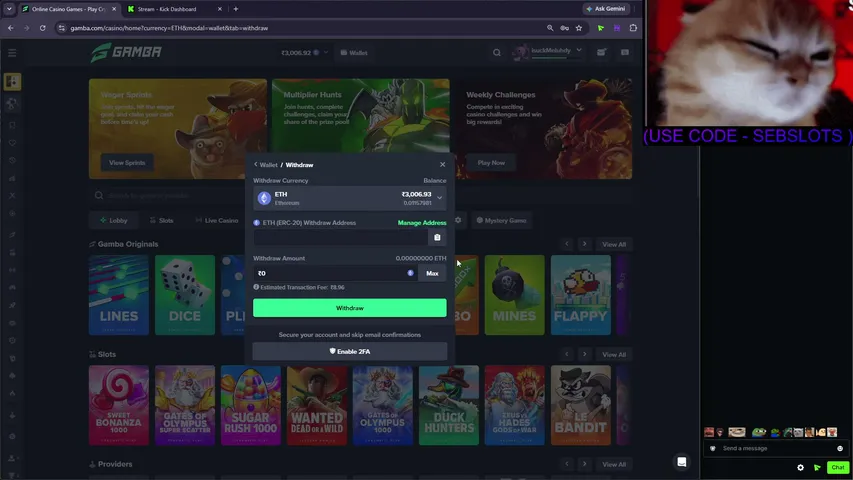Go back in browser history
Screen dimensions: 853x480
11,28
